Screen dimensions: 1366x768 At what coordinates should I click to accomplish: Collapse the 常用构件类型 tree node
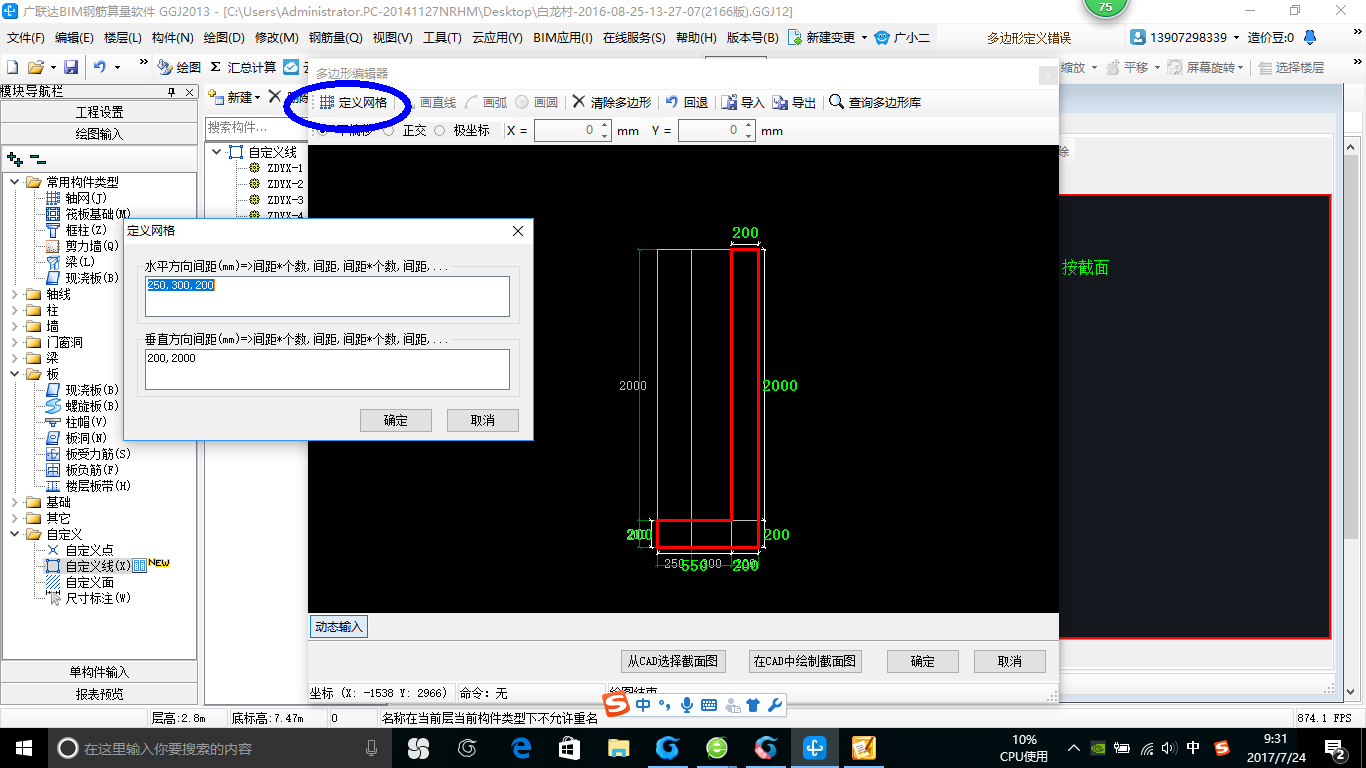coord(15,182)
